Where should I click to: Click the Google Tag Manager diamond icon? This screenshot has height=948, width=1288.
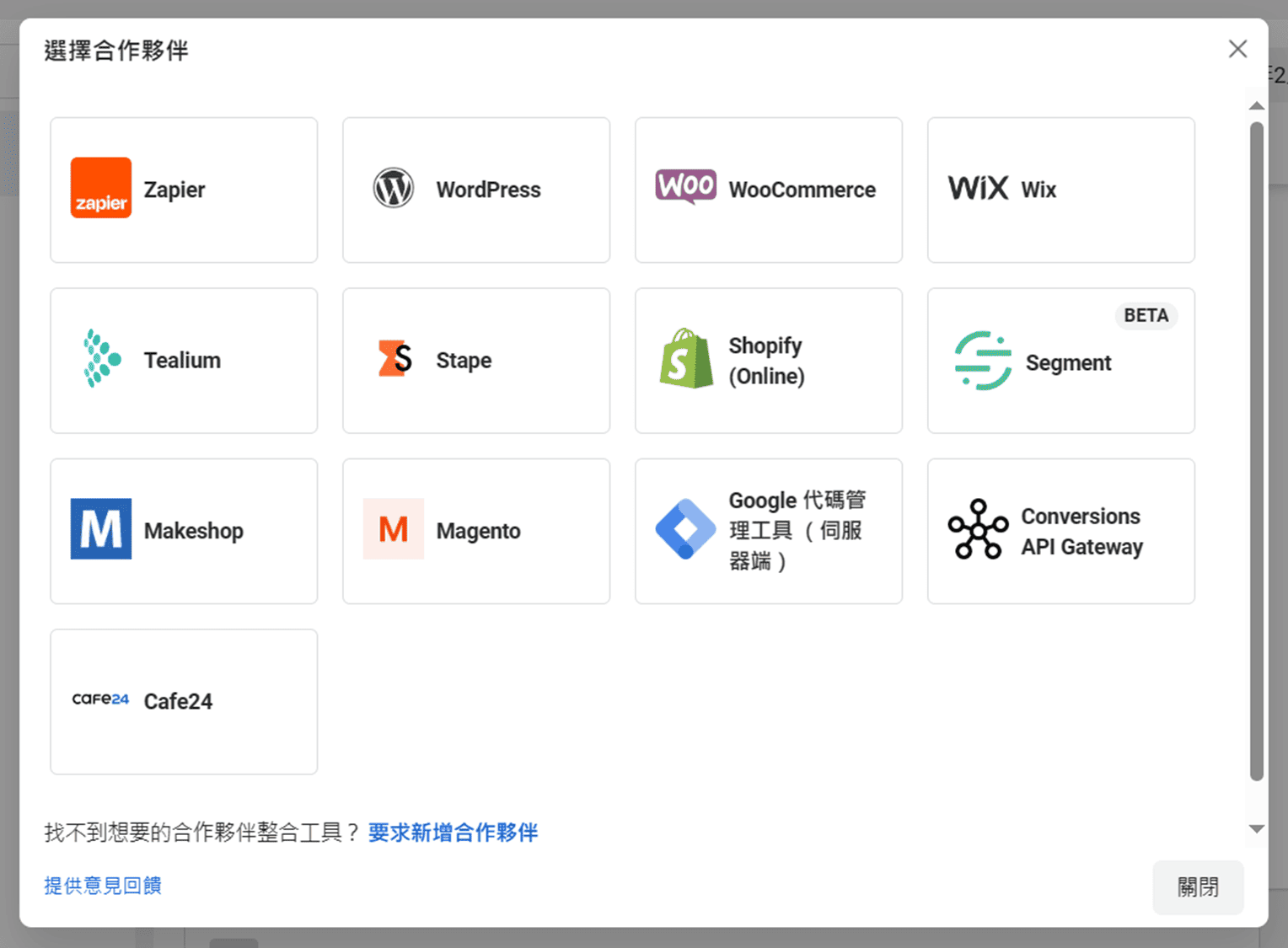click(x=686, y=529)
